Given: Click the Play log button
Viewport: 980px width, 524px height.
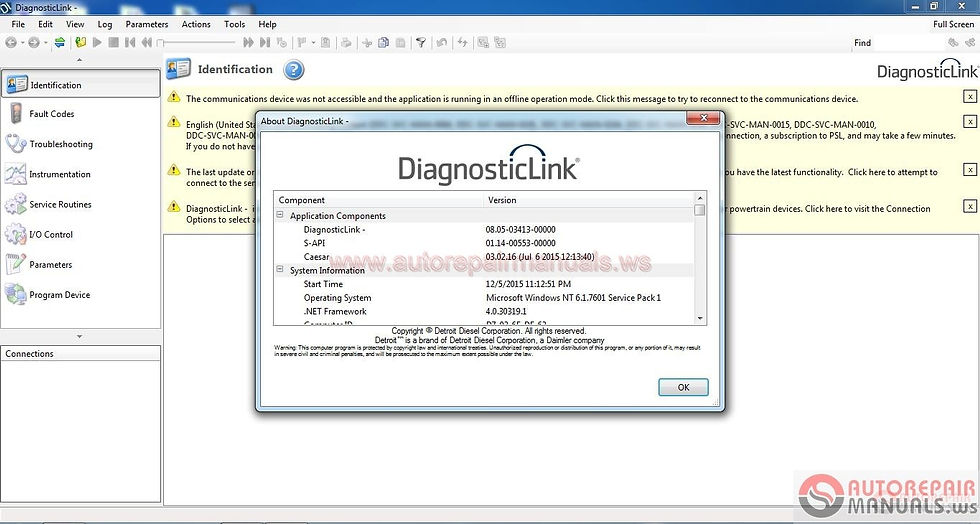Looking at the screenshot, I should [x=97, y=43].
